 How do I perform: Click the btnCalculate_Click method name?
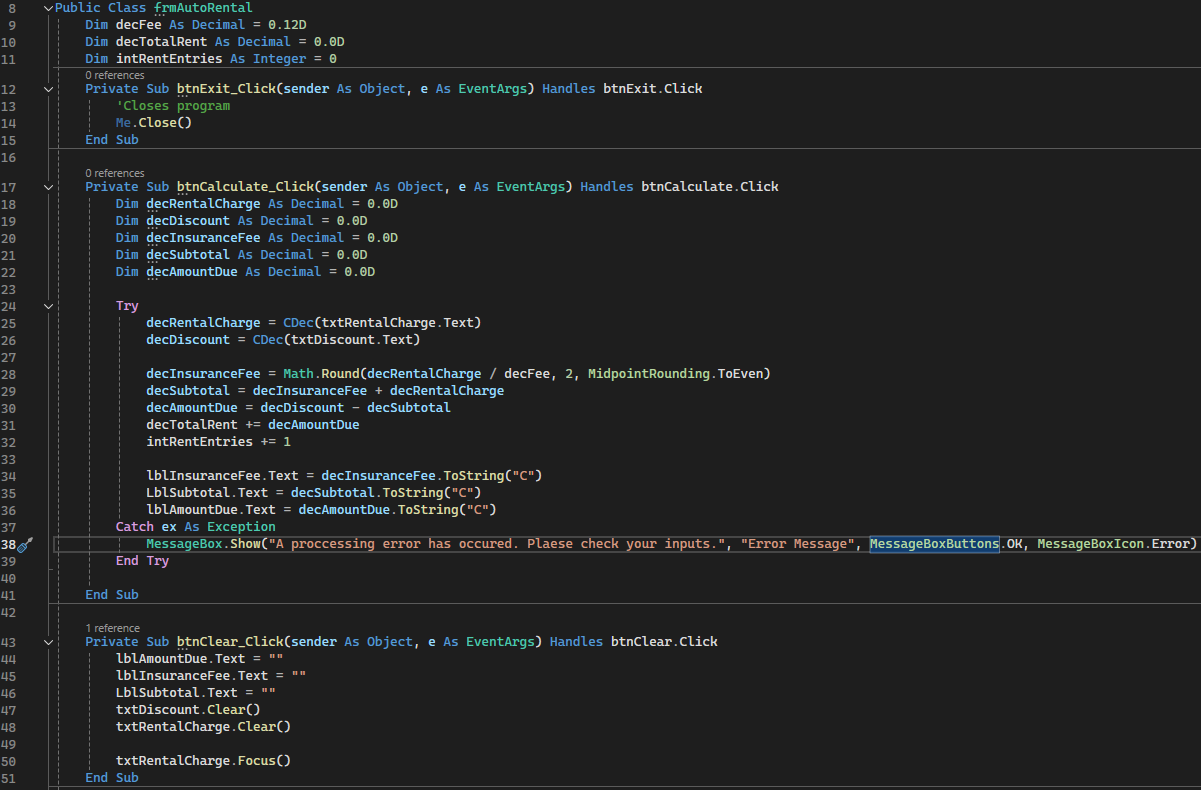coord(245,187)
